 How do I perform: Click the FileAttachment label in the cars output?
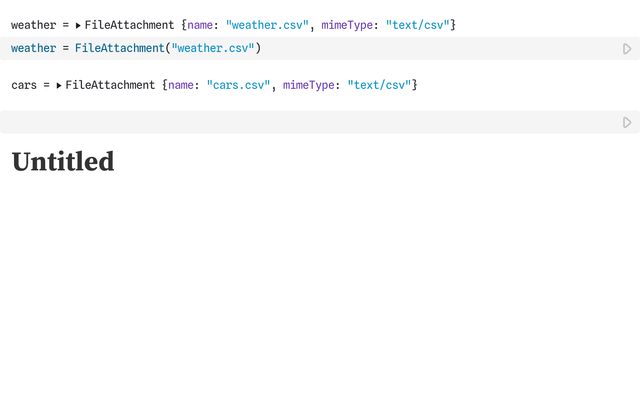coord(110,86)
